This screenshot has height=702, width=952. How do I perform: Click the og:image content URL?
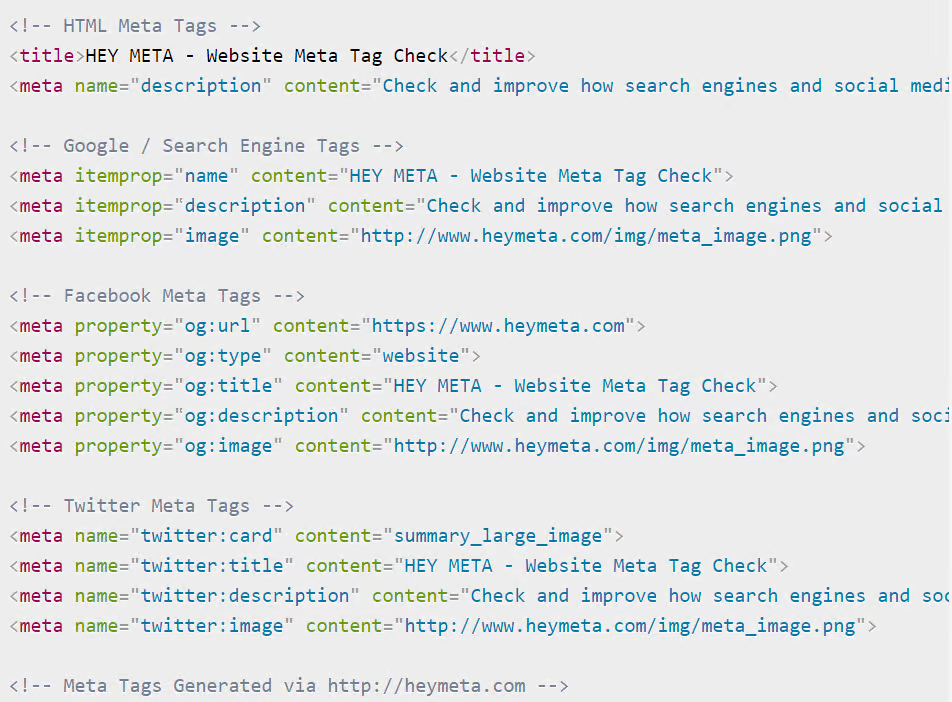point(619,446)
